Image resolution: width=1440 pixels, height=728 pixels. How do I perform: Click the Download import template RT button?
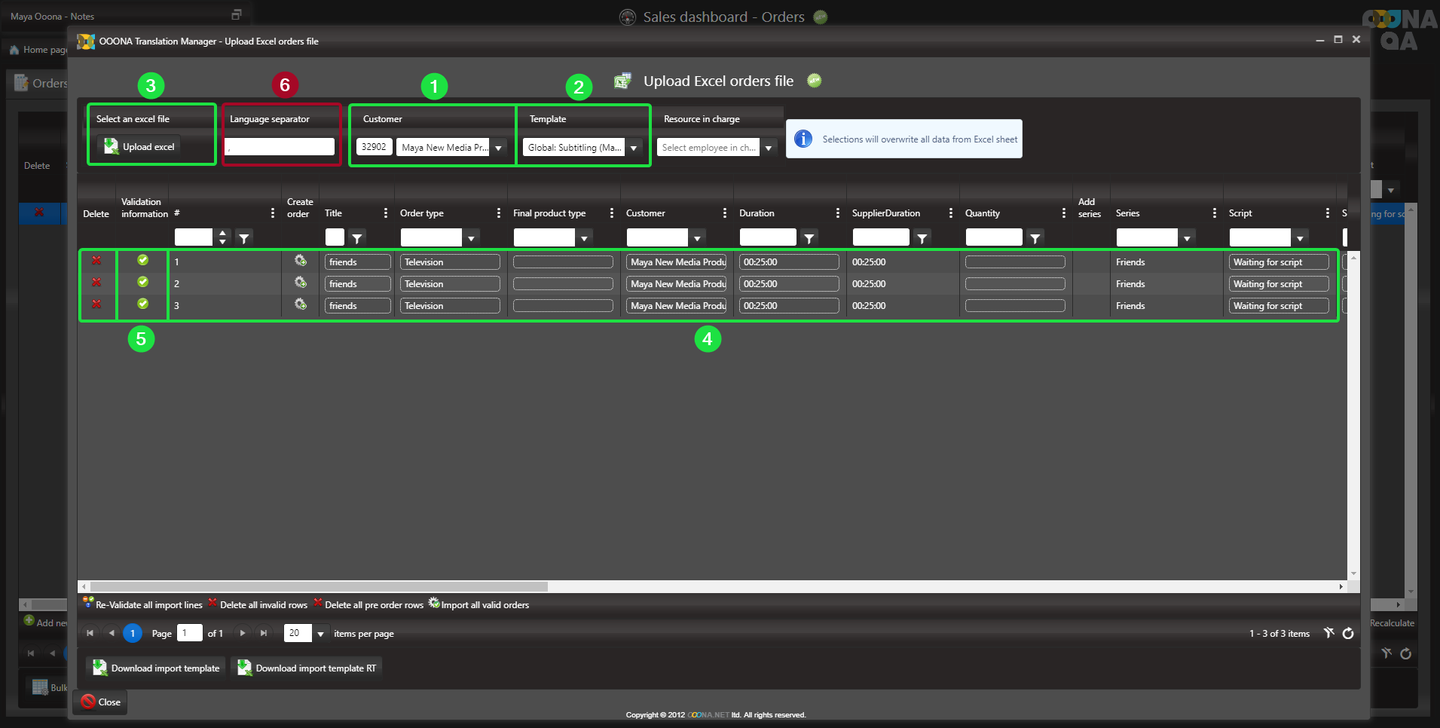point(307,668)
